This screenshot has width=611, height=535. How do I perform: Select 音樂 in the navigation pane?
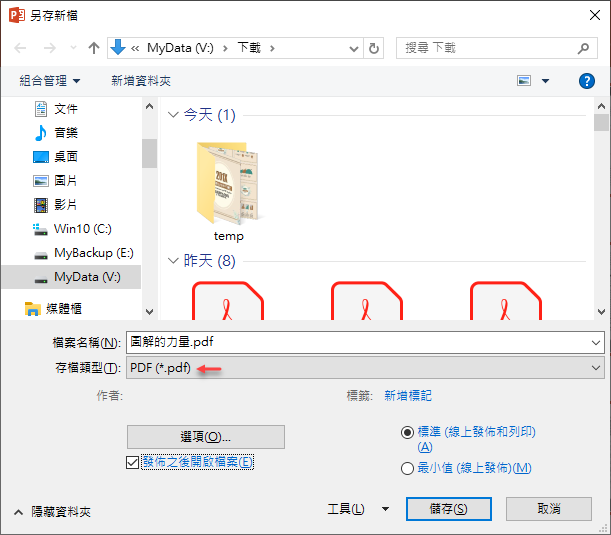click(x=66, y=133)
